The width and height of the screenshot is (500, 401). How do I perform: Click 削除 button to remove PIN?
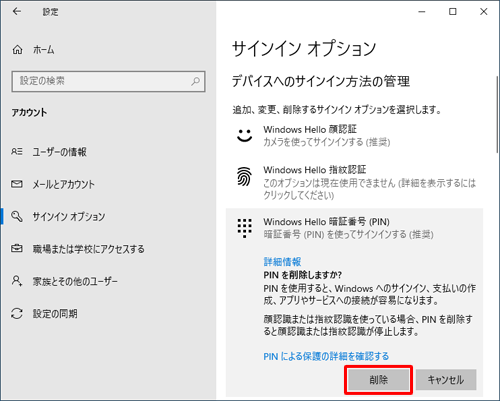click(379, 380)
